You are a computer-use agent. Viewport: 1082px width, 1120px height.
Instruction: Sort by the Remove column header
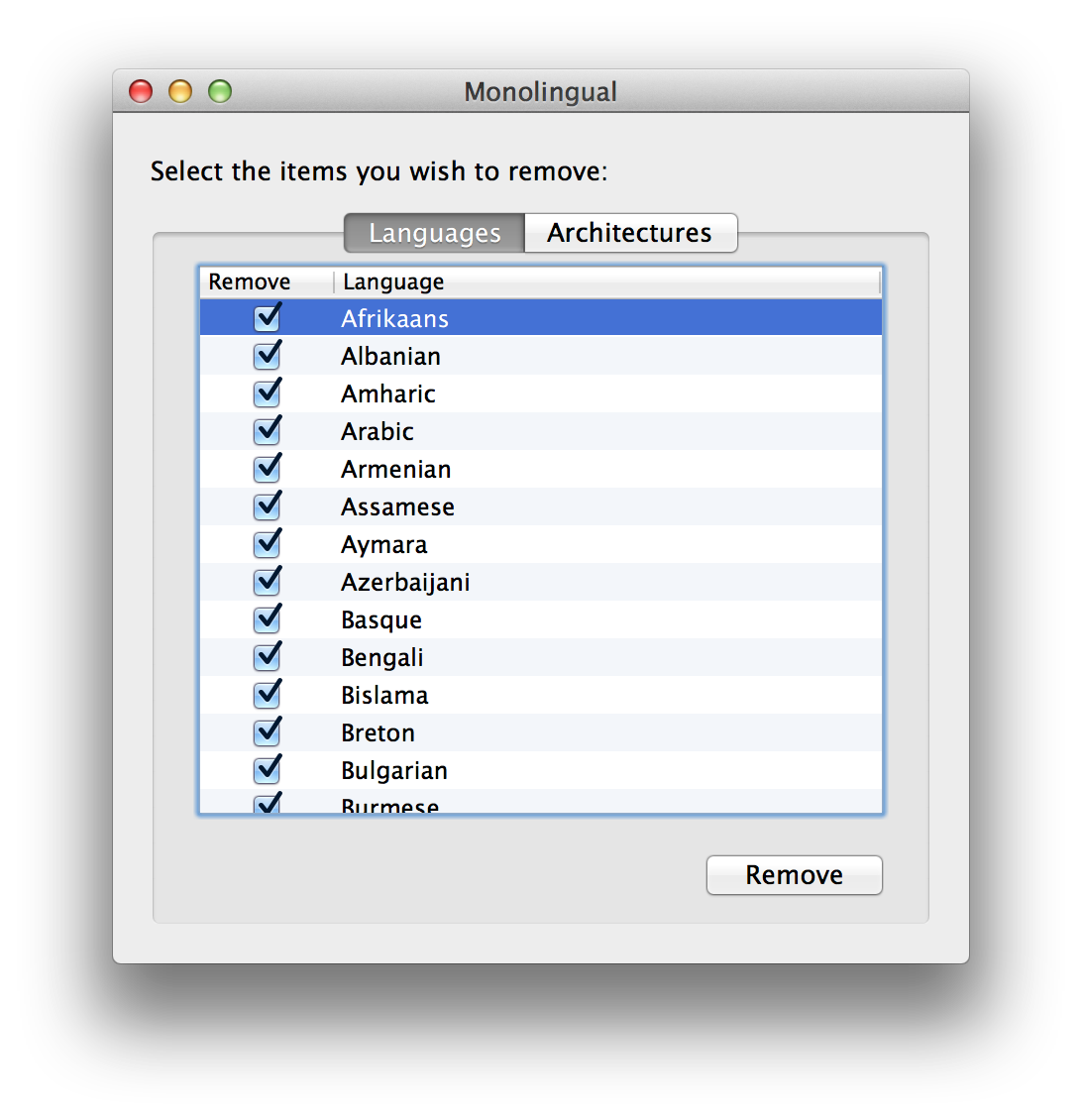pyautogui.click(x=267, y=282)
